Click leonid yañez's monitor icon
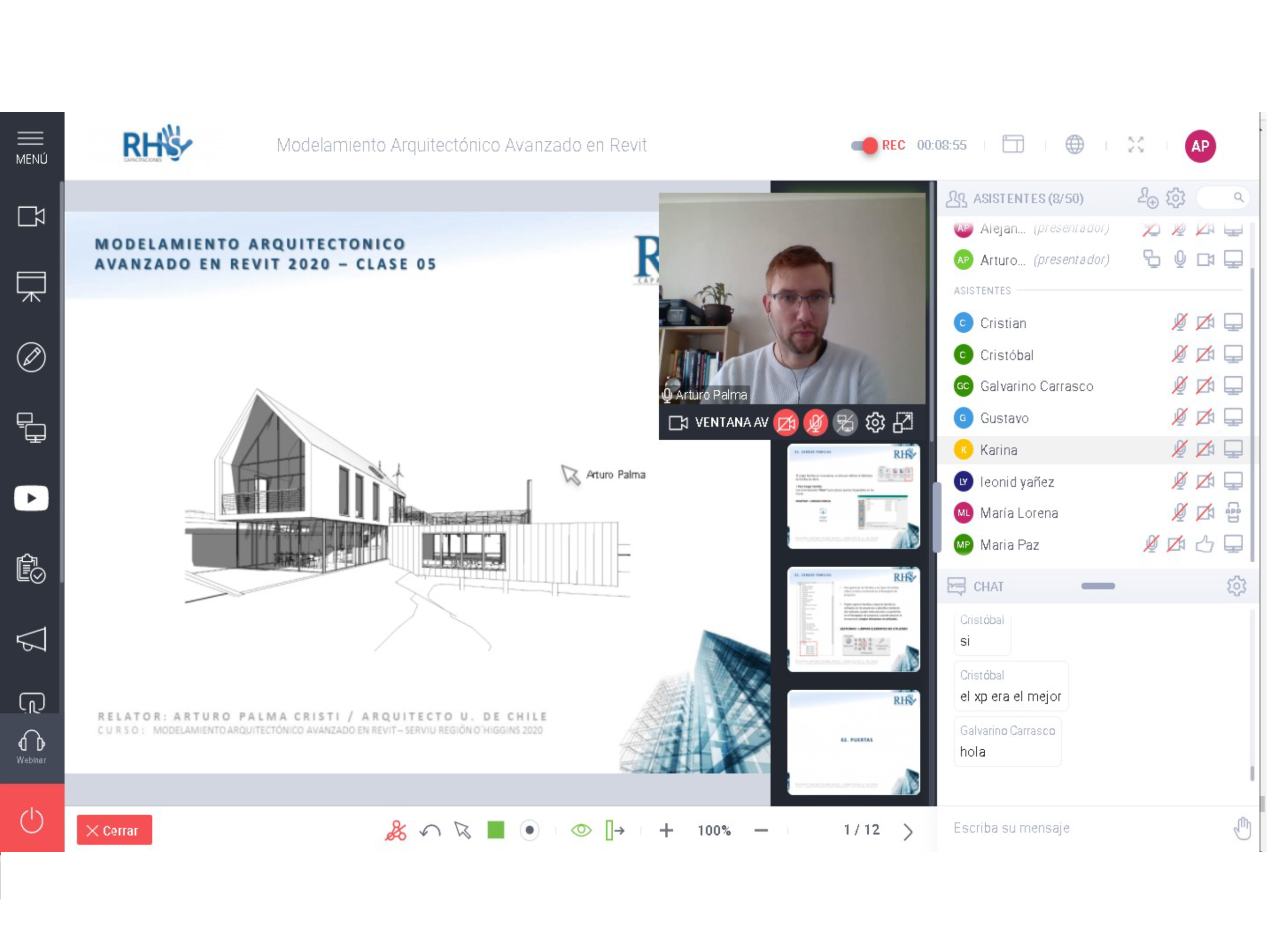 click(1233, 481)
